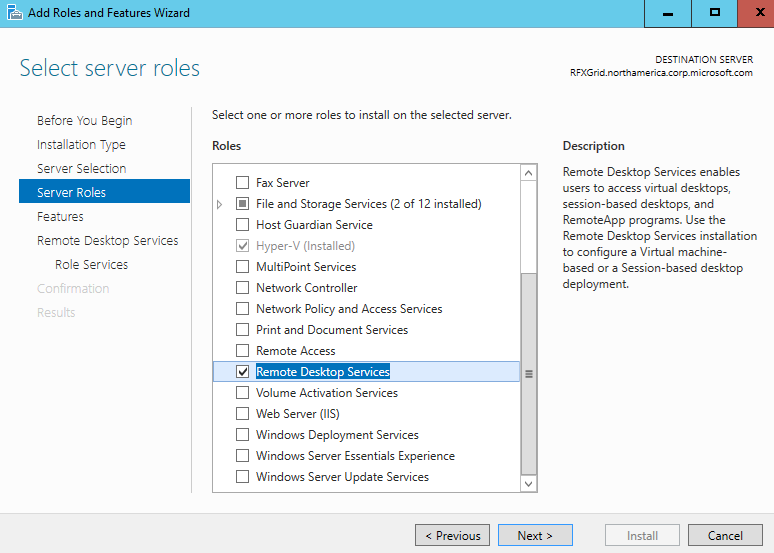This screenshot has width=774, height=553.
Task: Go back with the Previous button
Action: tap(452, 535)
